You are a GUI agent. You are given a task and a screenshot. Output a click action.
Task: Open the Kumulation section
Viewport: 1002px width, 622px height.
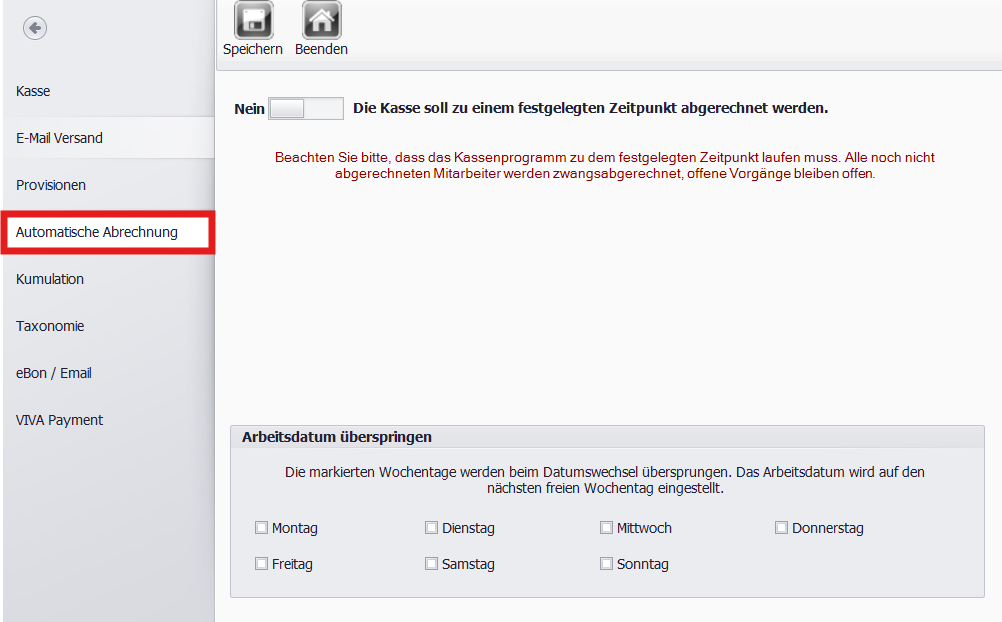point(109,279)
